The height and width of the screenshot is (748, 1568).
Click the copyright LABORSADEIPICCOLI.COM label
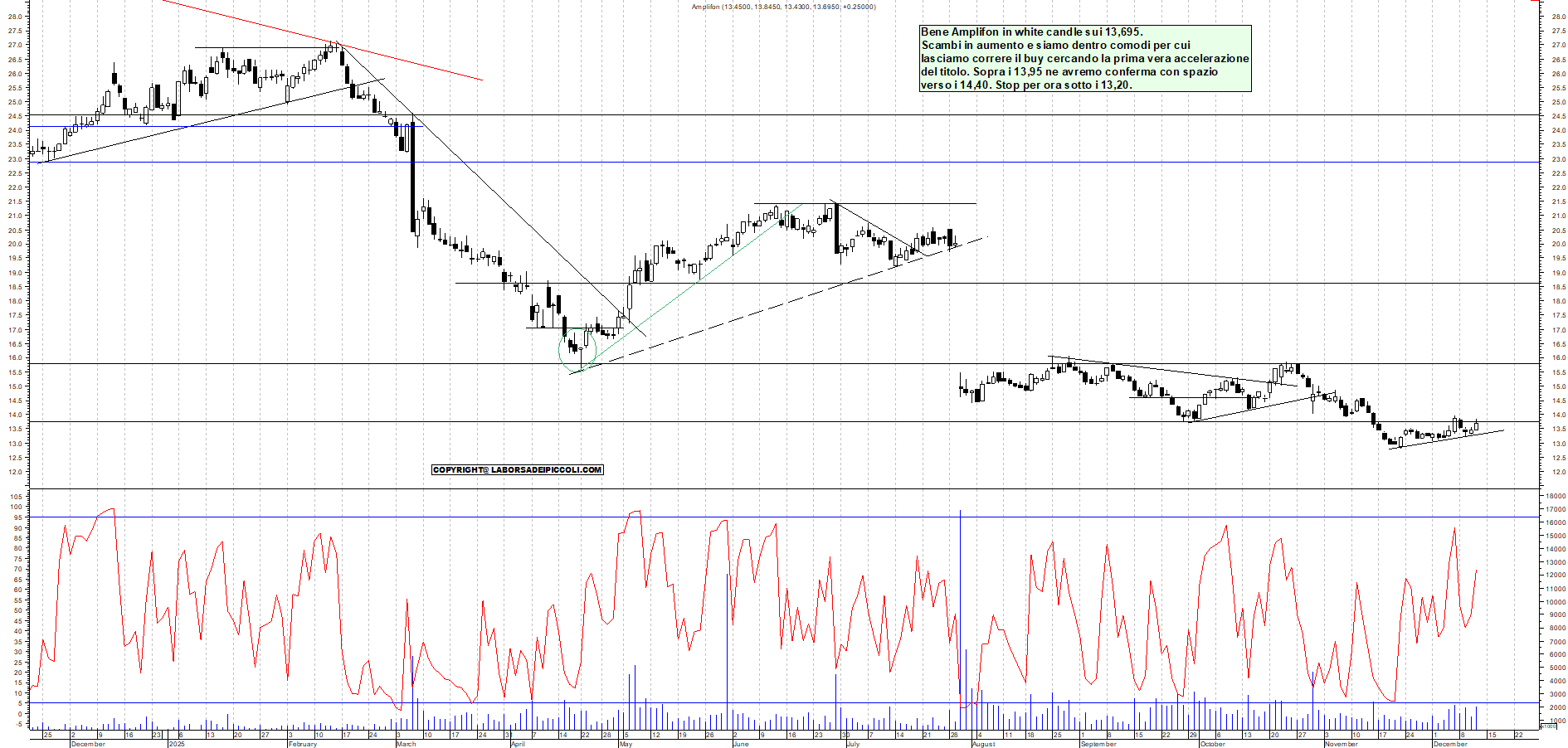pyautogui.click(x=517, y=470)
